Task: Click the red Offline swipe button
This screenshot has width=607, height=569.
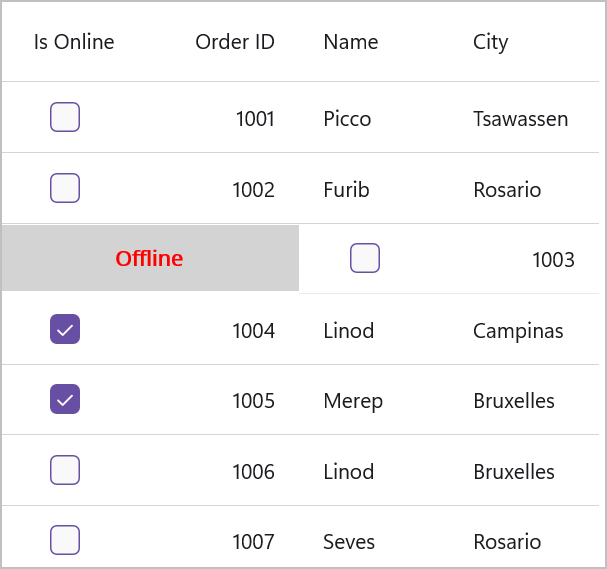Action: tap(150, 259)
